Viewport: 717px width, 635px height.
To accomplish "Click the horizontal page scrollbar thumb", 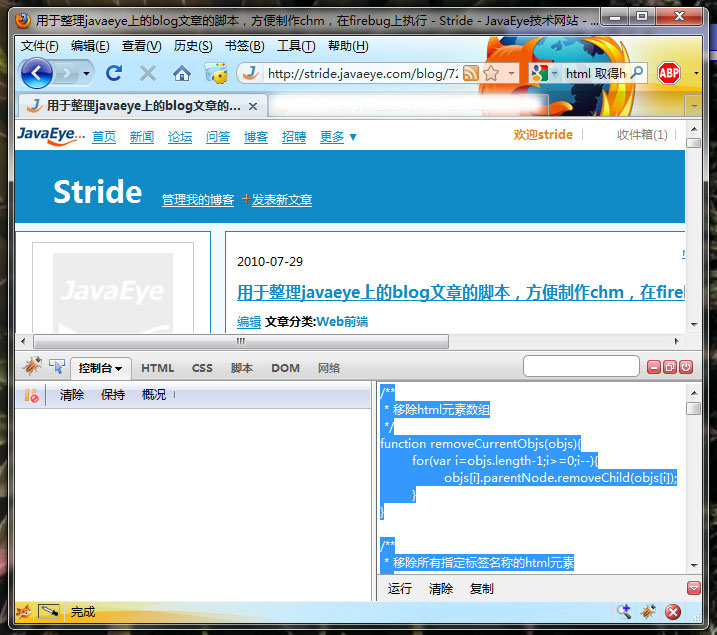I will [241, 341].
